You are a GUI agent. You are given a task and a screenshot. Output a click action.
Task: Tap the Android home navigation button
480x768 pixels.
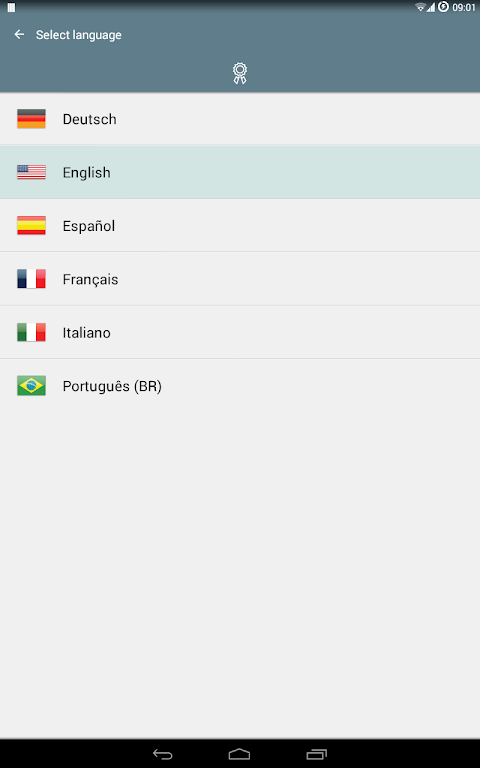pos(240,754)
